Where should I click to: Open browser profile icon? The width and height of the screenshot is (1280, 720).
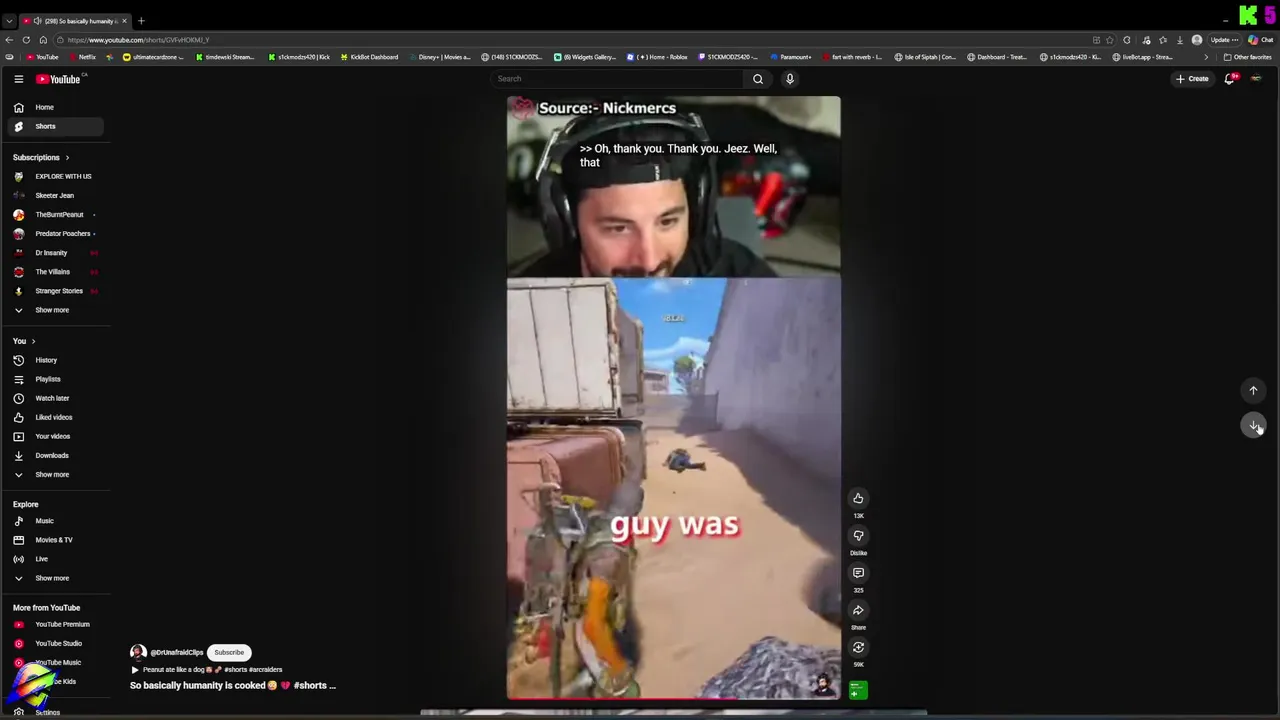coord(1197,40)
